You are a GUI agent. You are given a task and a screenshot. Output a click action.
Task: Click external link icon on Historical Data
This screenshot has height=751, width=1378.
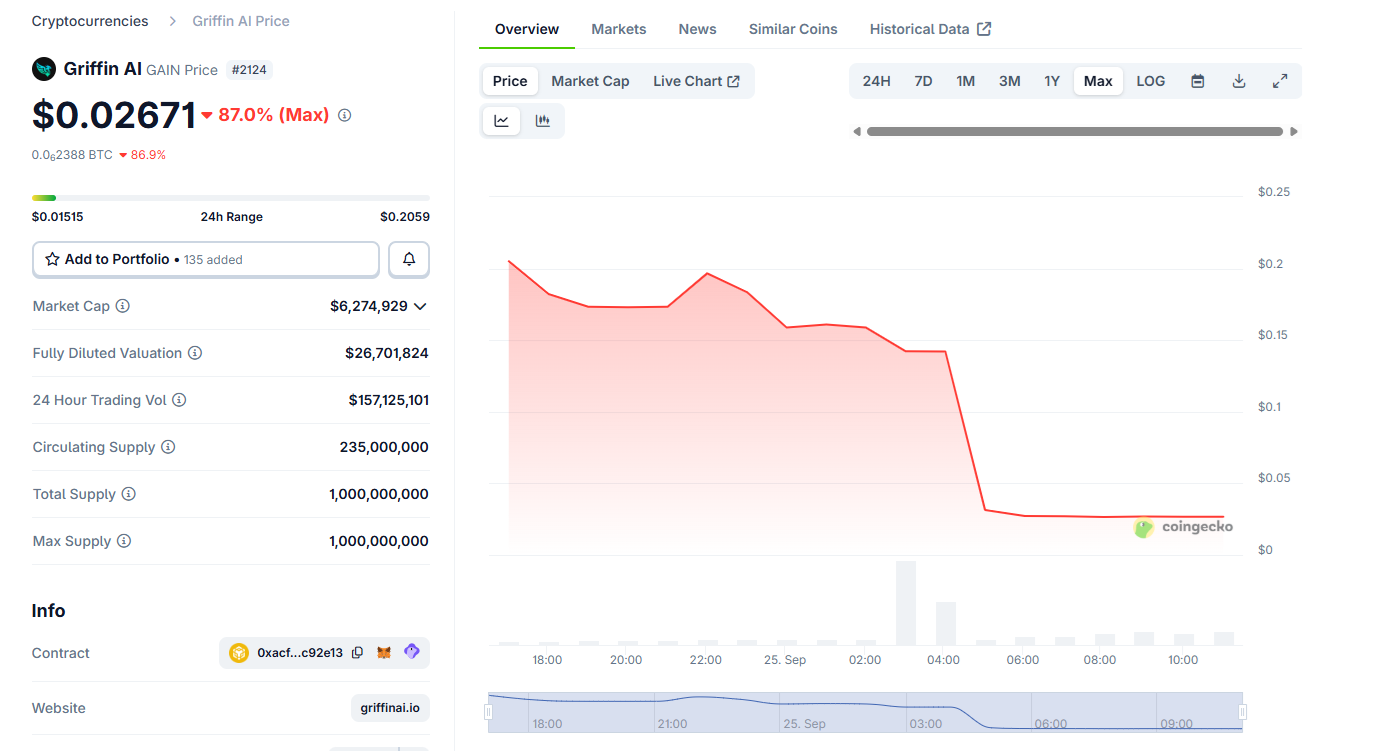click(984, 29)
